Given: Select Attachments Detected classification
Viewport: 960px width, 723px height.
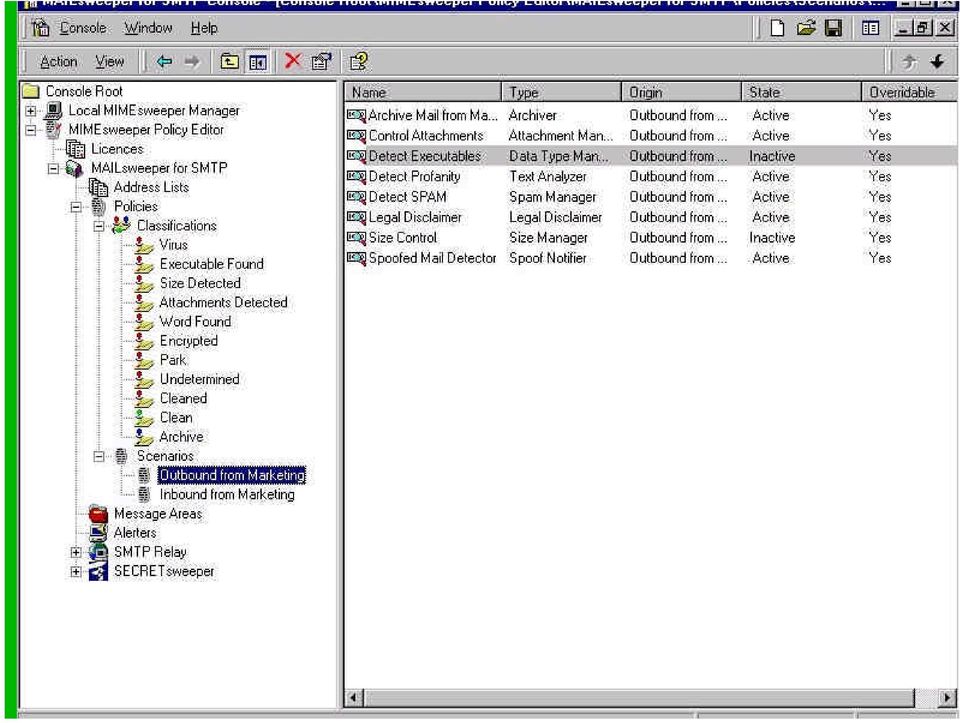Looking at the screenshot, I should tap(223, 302).
